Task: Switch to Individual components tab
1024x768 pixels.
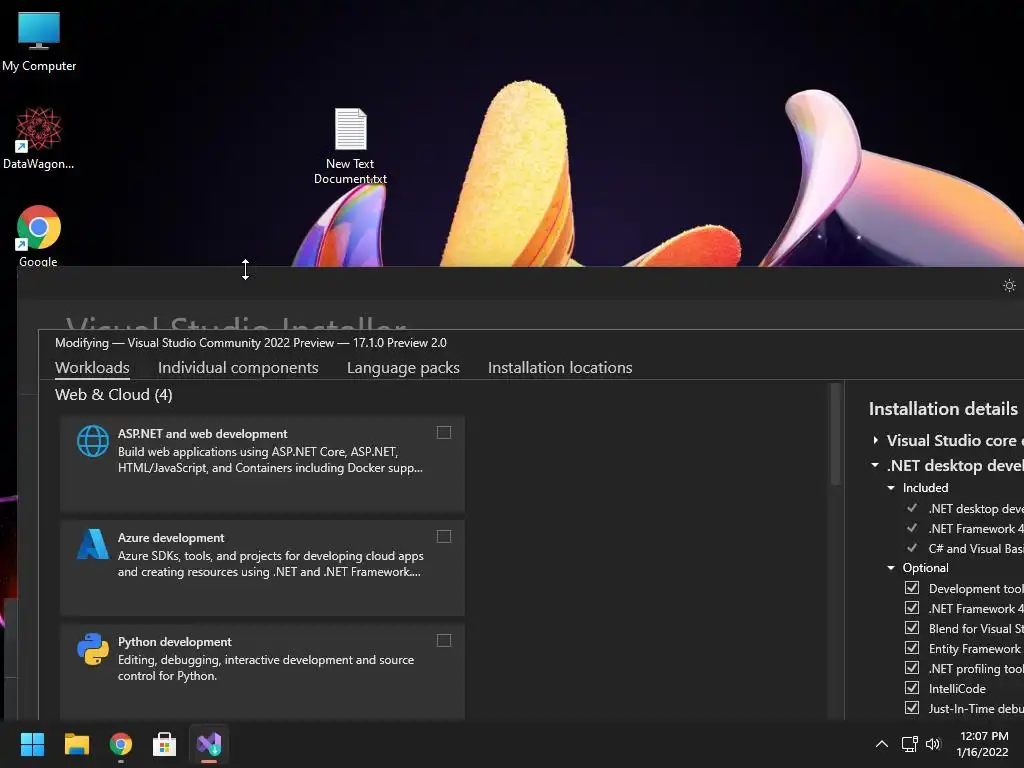Action: pos(238,368)
